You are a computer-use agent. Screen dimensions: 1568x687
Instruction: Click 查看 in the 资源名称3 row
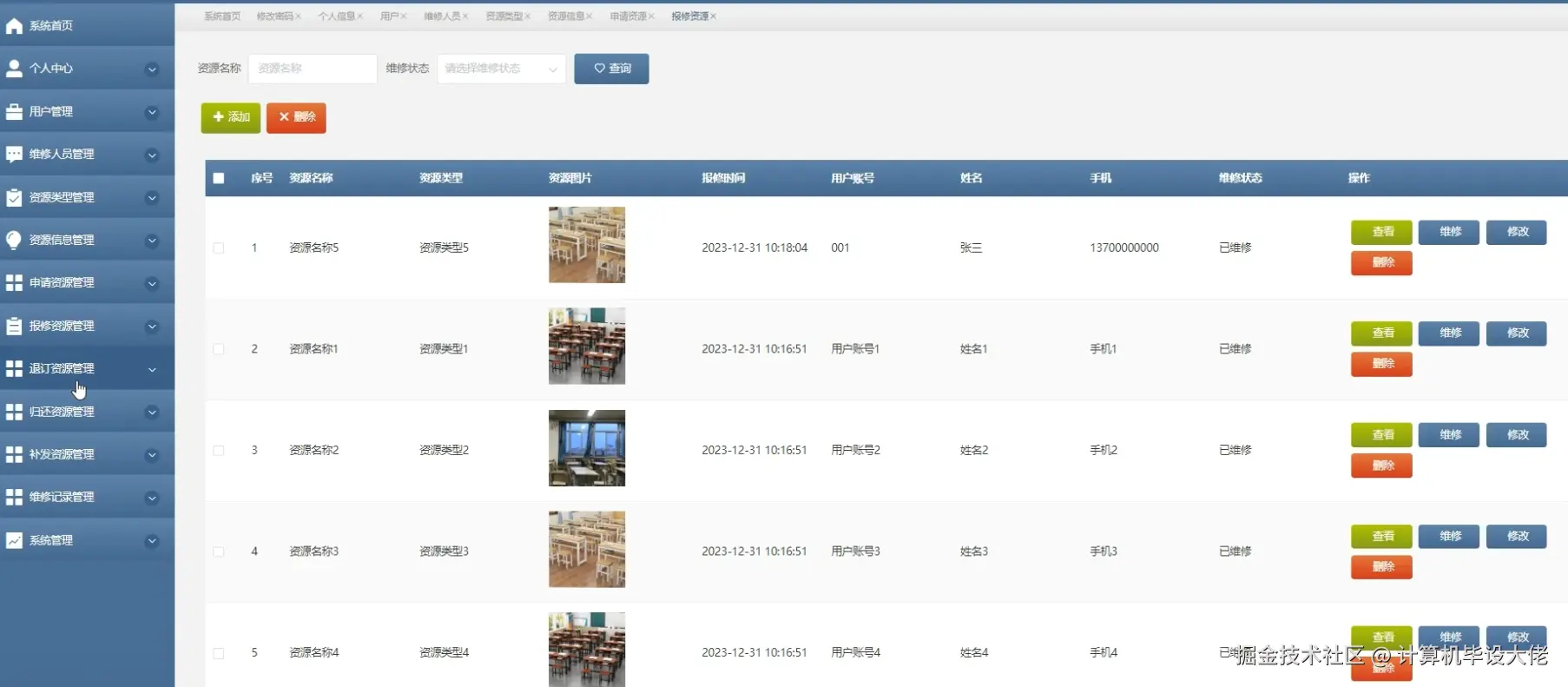click(x=1381, y=537)
